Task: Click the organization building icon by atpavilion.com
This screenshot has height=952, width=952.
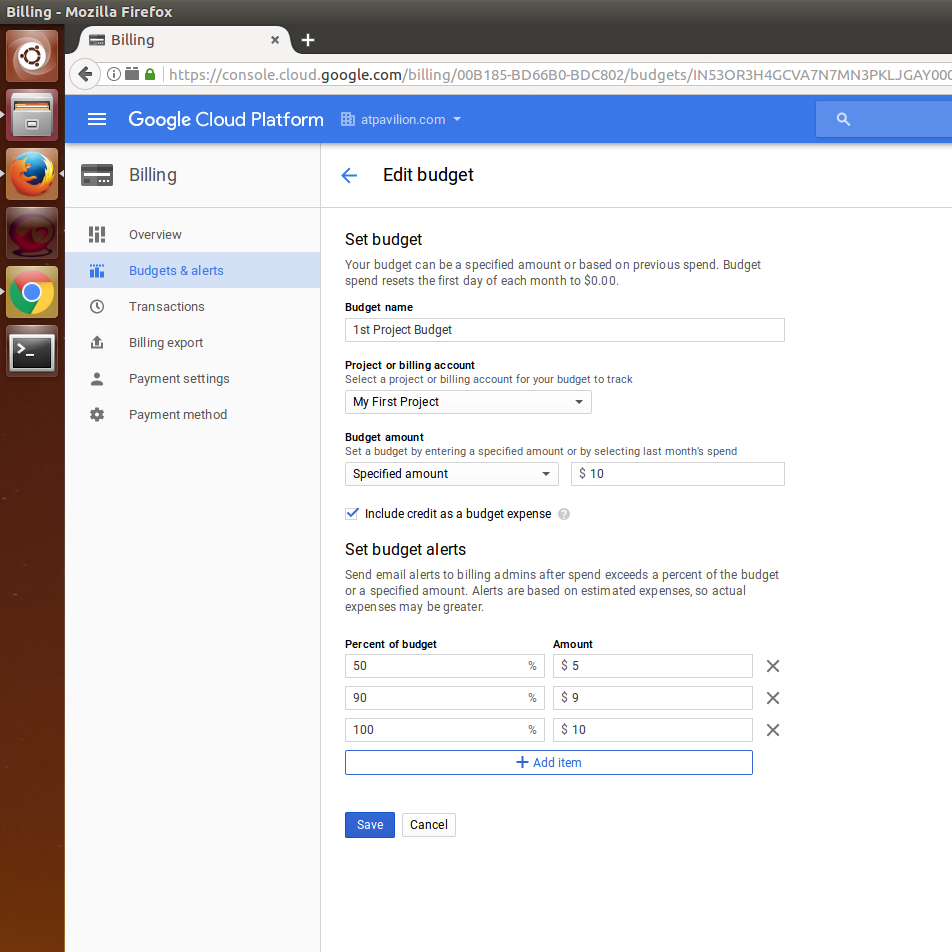Action: [347, 120]
